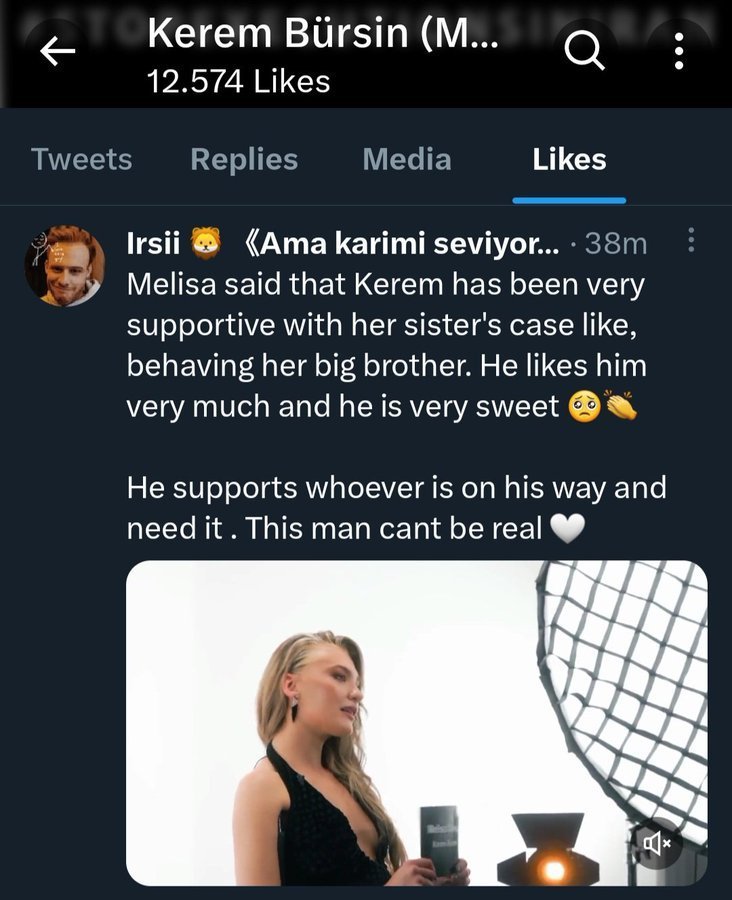
Task: Switch to the Replies tab
Action: (x=244, y=160)
